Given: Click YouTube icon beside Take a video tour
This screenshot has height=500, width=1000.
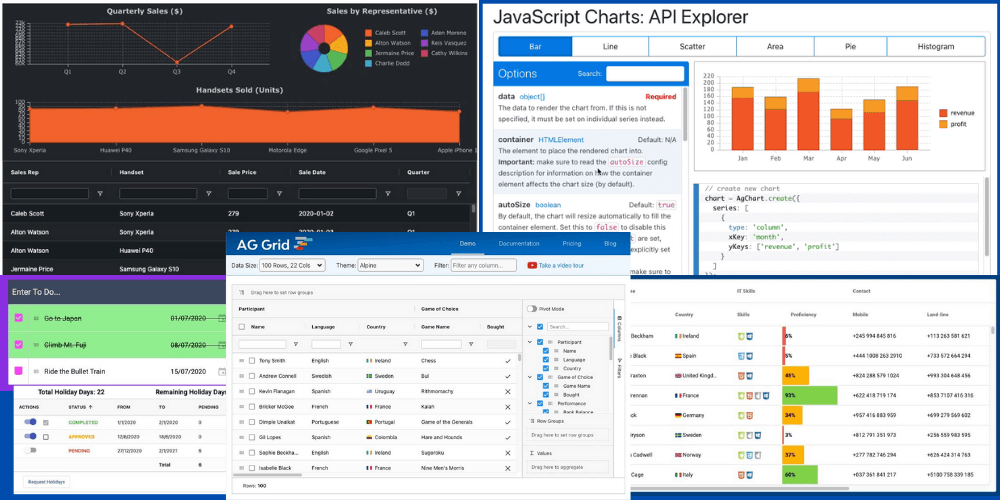Looking at the screenshot, I should point(531,265).
